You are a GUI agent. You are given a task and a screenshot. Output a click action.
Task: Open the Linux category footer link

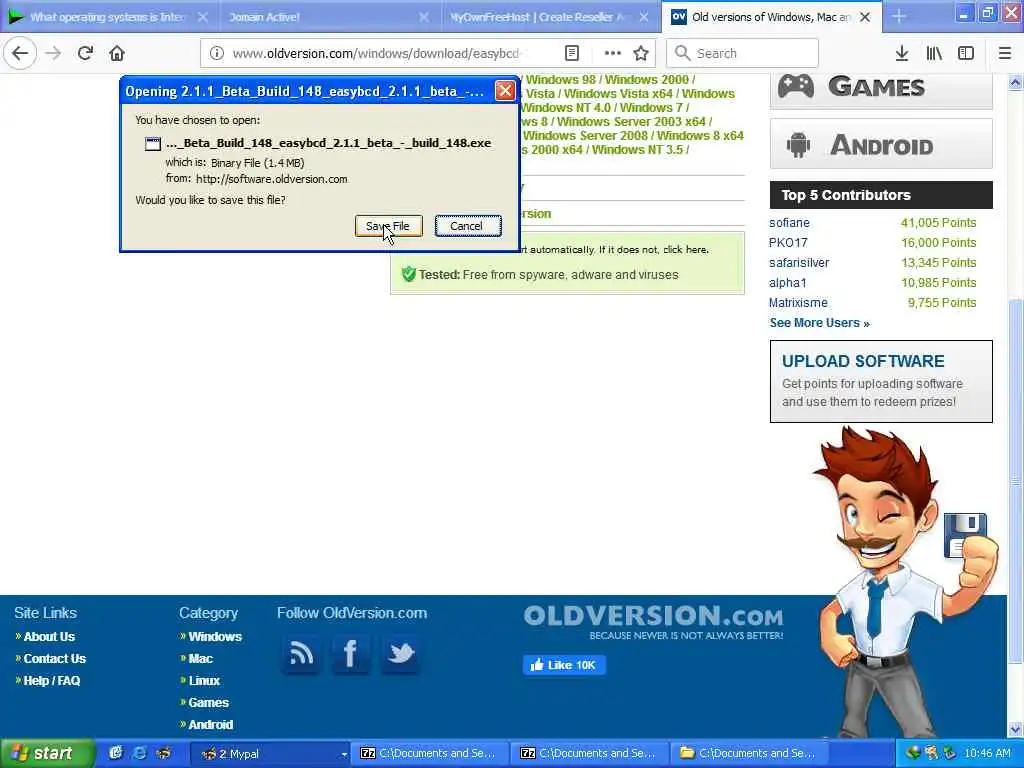pos(204,680)
